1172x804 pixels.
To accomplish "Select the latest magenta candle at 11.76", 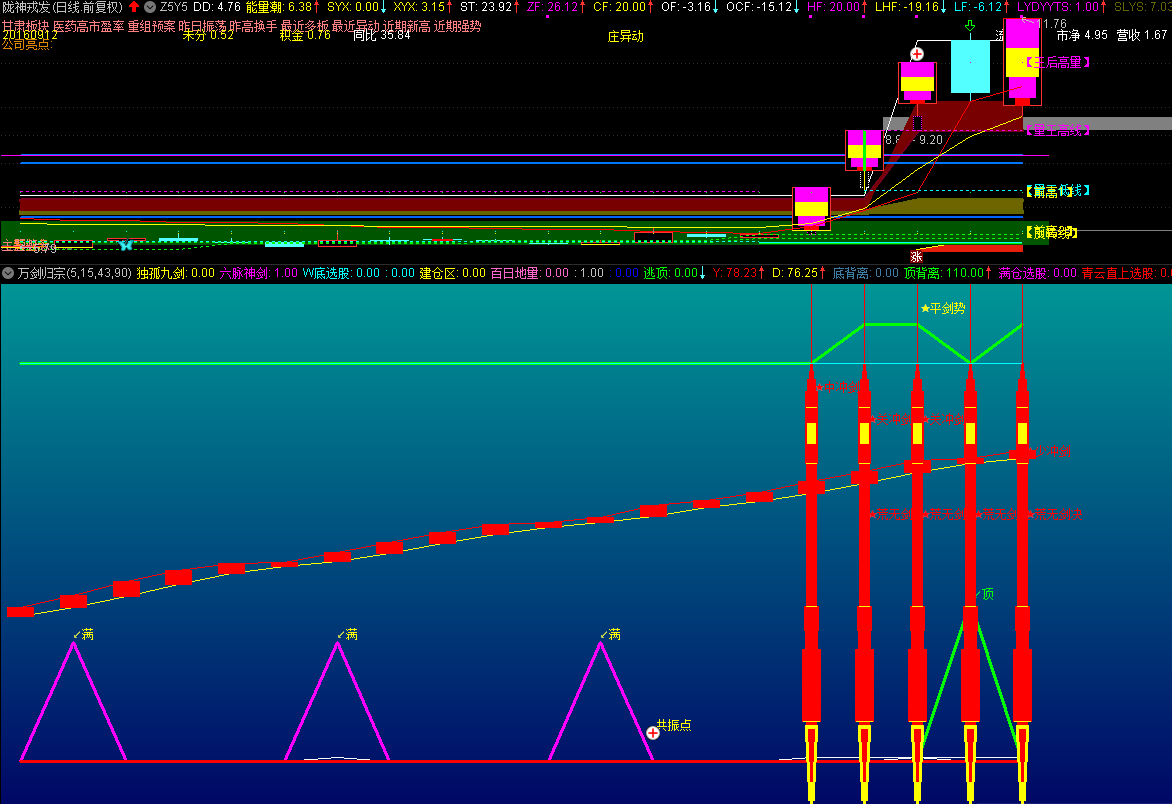I will coord(1022,62).
